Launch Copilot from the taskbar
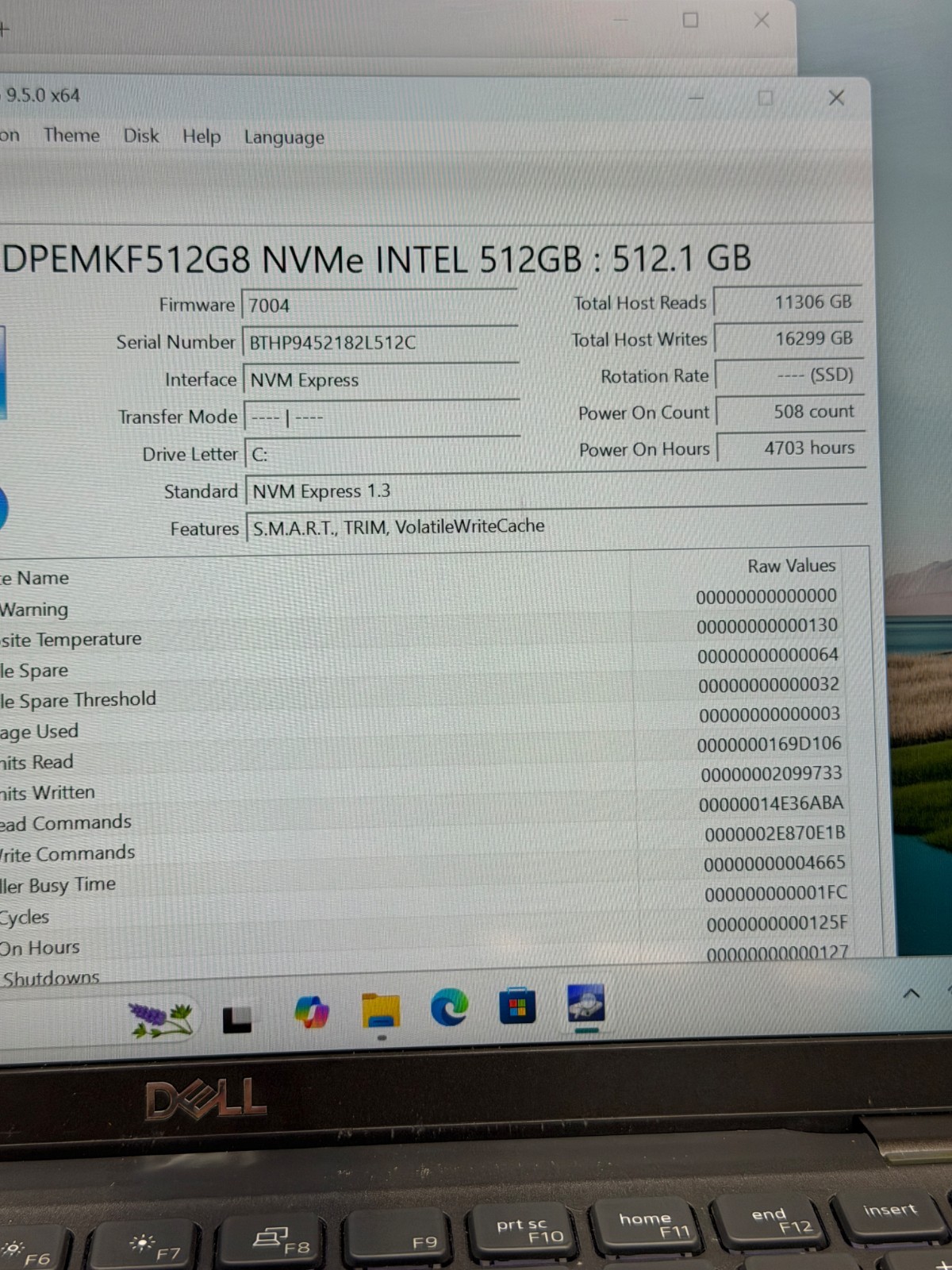 [311, 1013]
